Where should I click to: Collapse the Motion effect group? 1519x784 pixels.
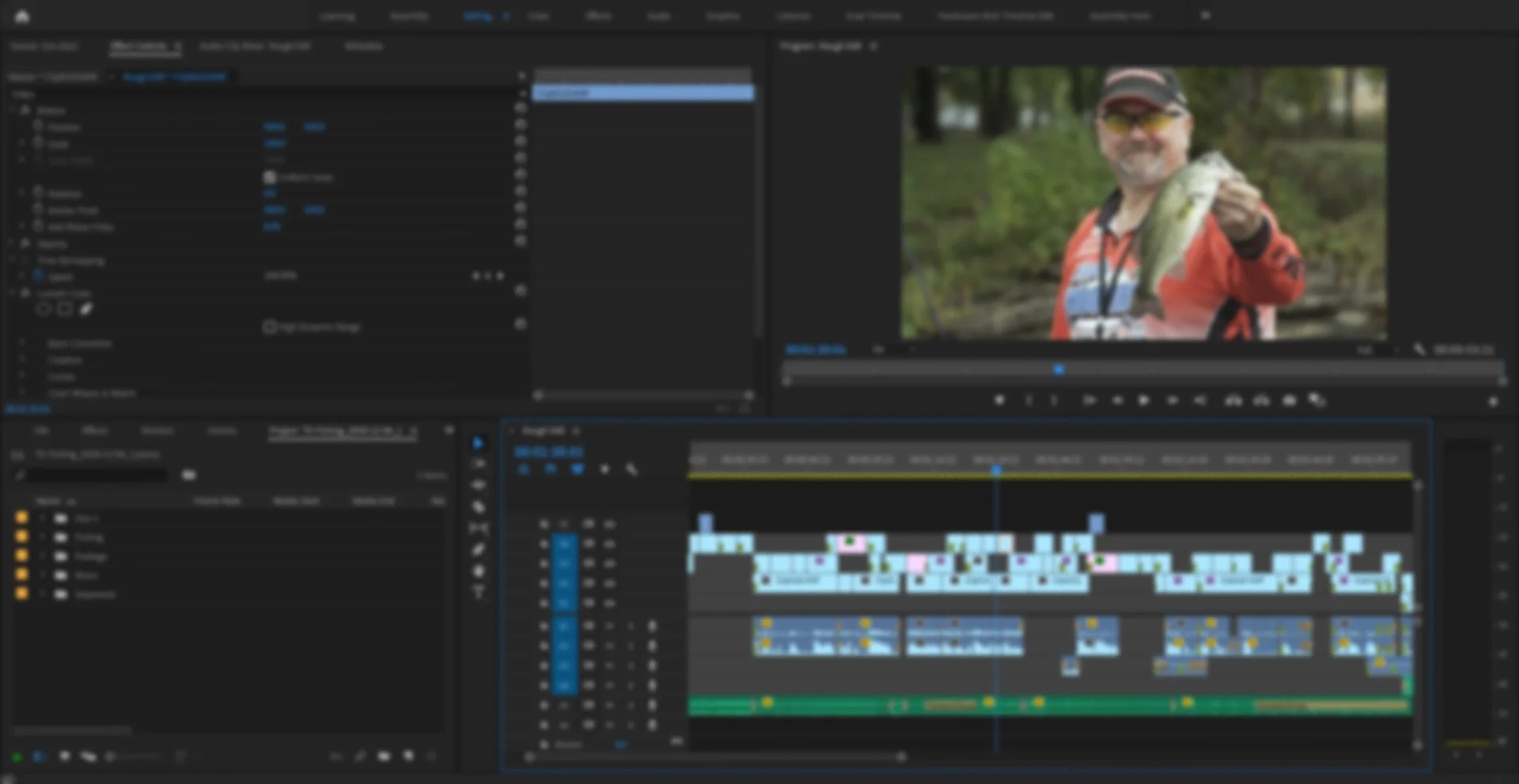click(x=13, y=111)
